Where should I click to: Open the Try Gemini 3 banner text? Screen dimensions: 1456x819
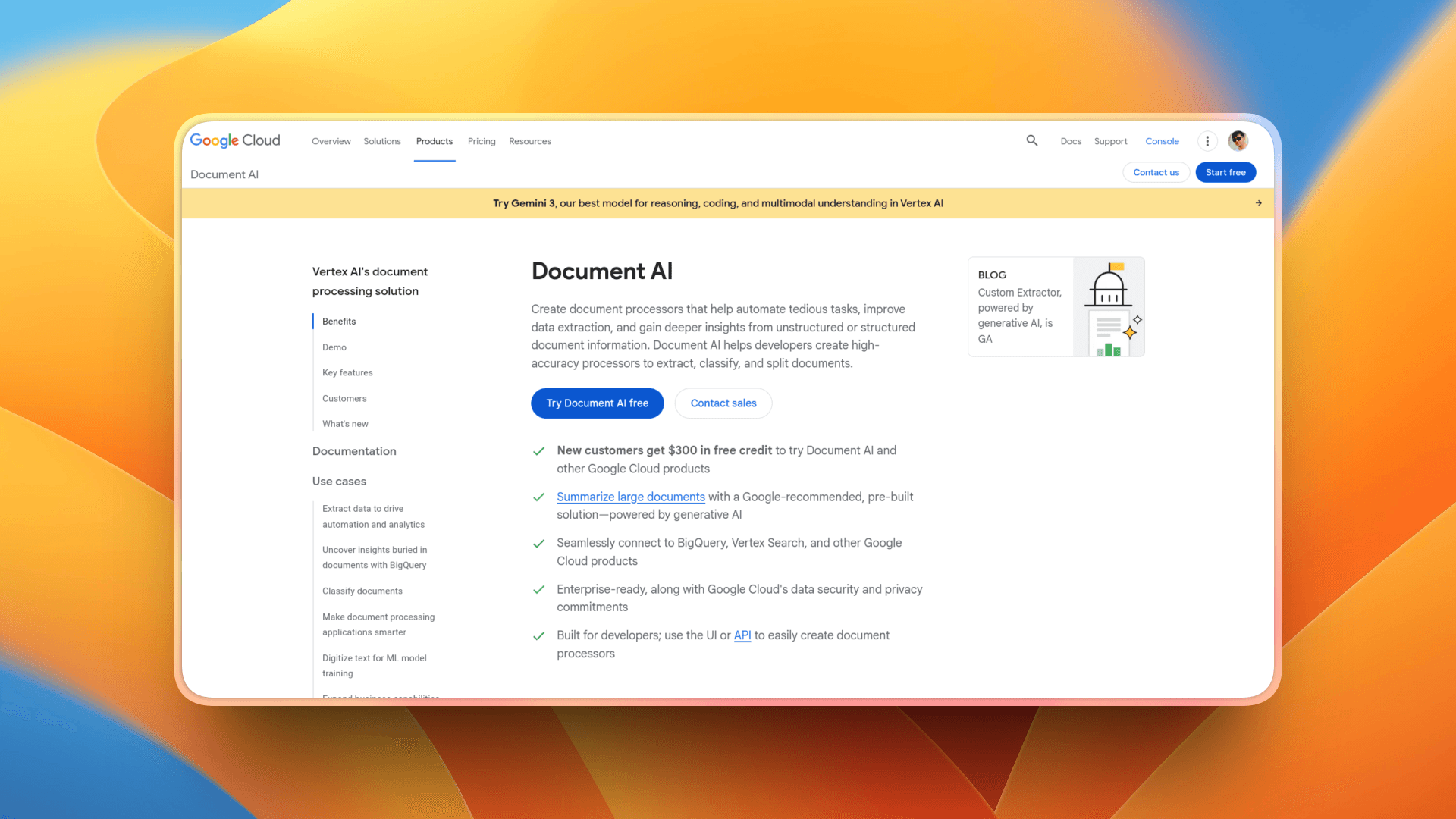coord(718,203)
